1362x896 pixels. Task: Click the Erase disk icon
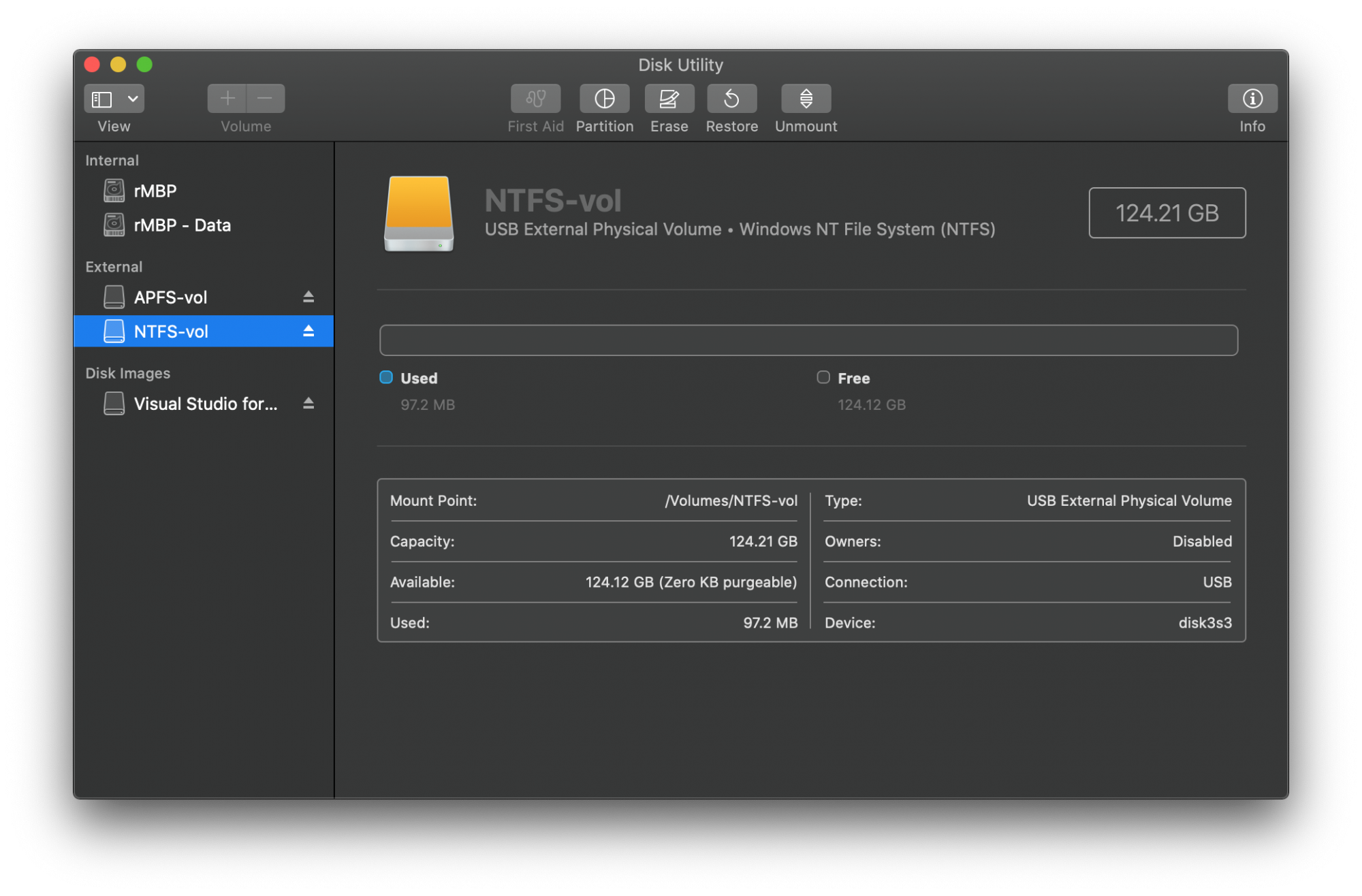[x=669, y=99]
